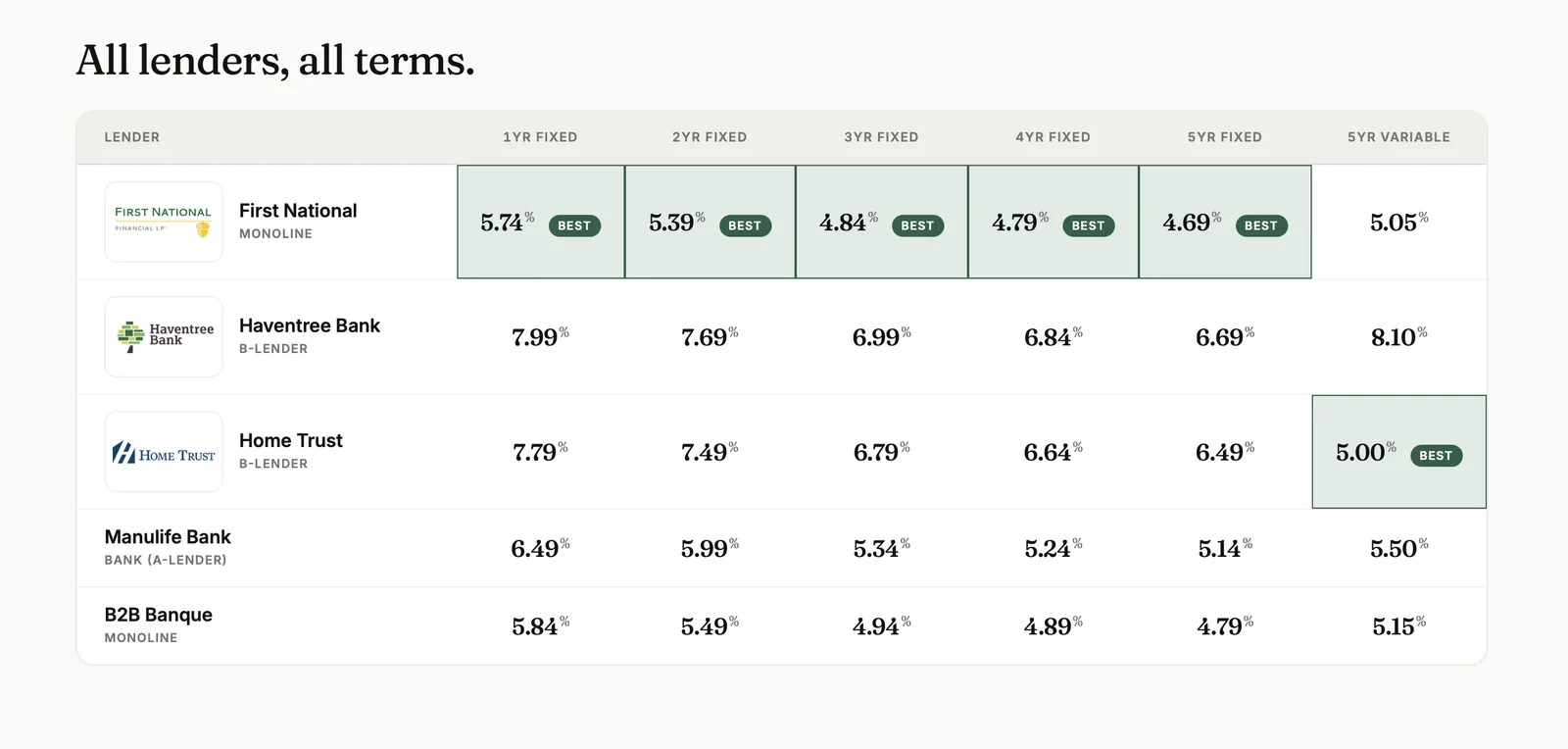Click the 5.39% rate
1568x749 pixels.
tap(676, 223)
